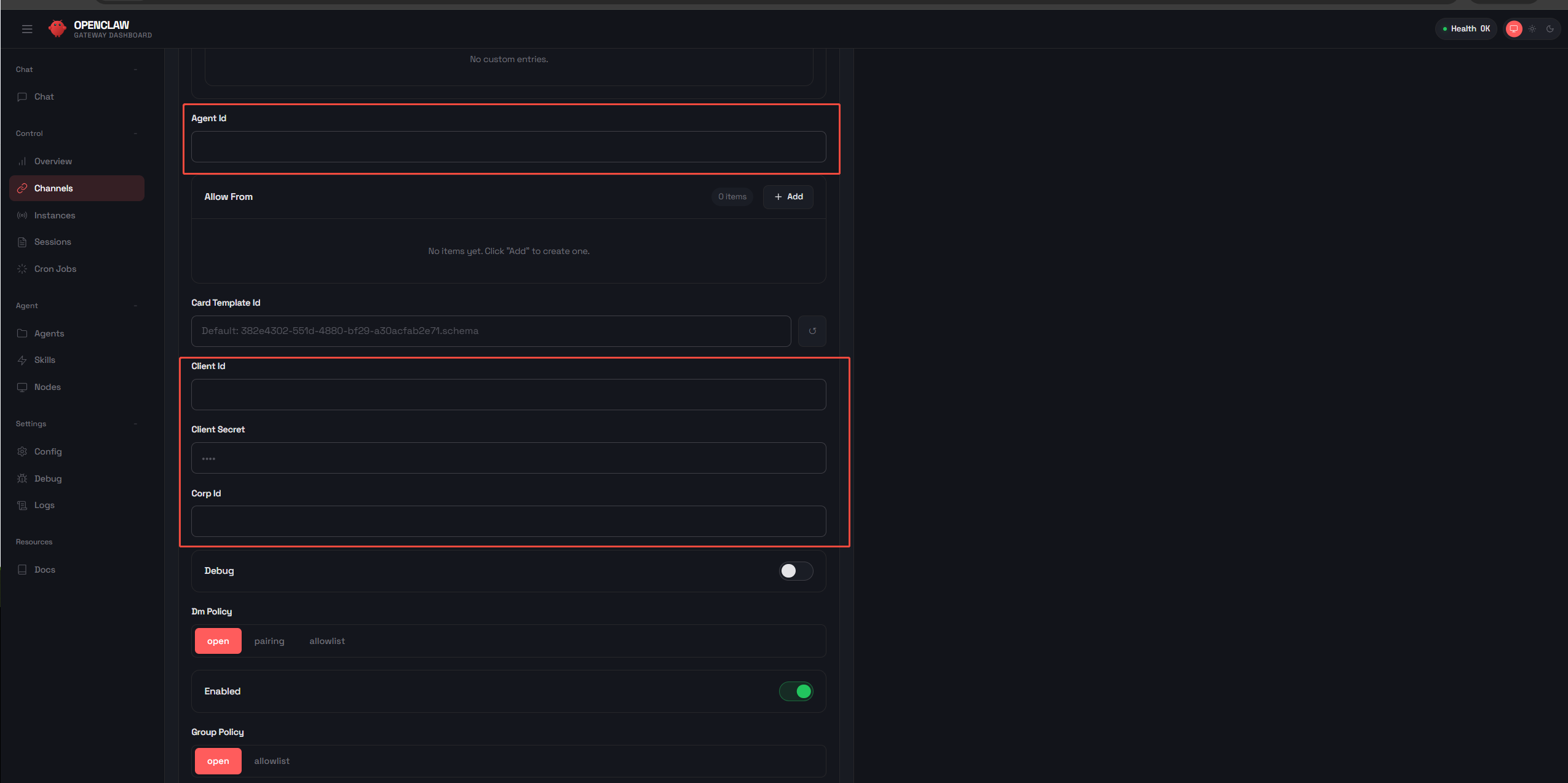Reset Card Template Id to default
1568x783 pixels.
click(x=812, y=331)
